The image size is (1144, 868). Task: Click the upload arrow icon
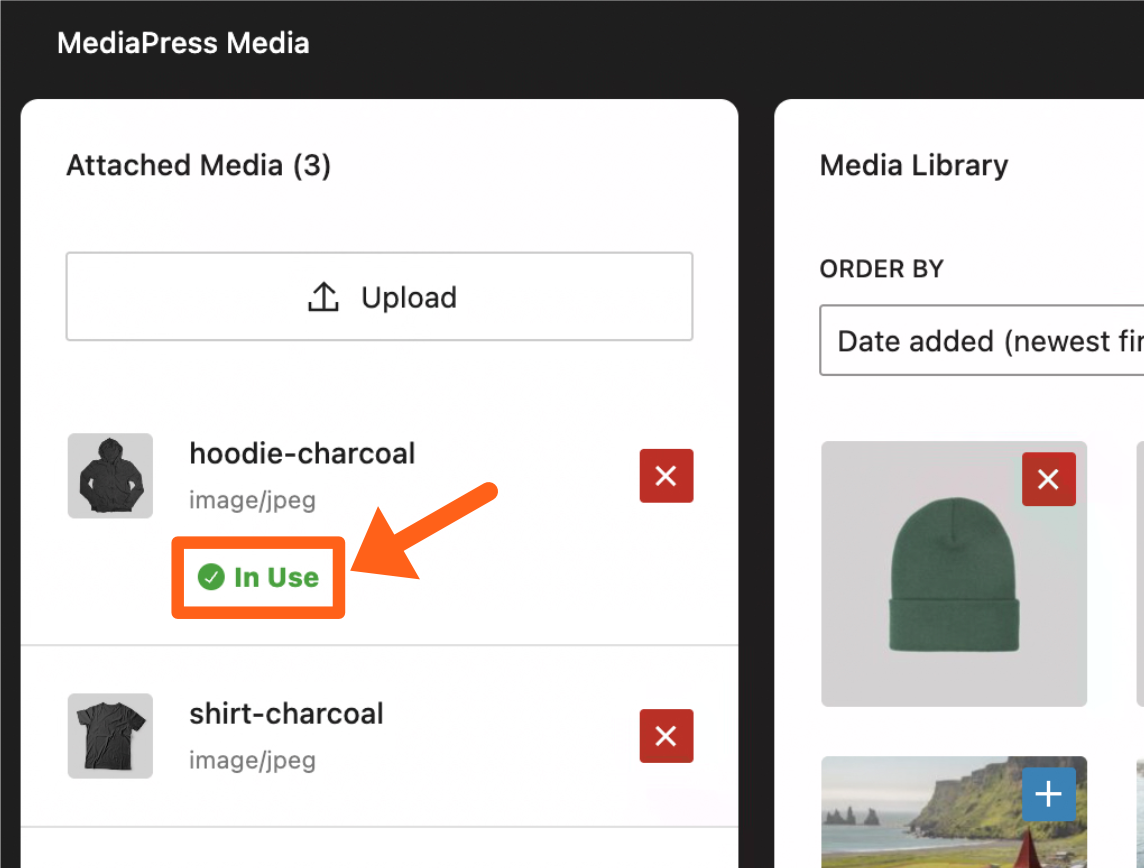click(323, 297)
